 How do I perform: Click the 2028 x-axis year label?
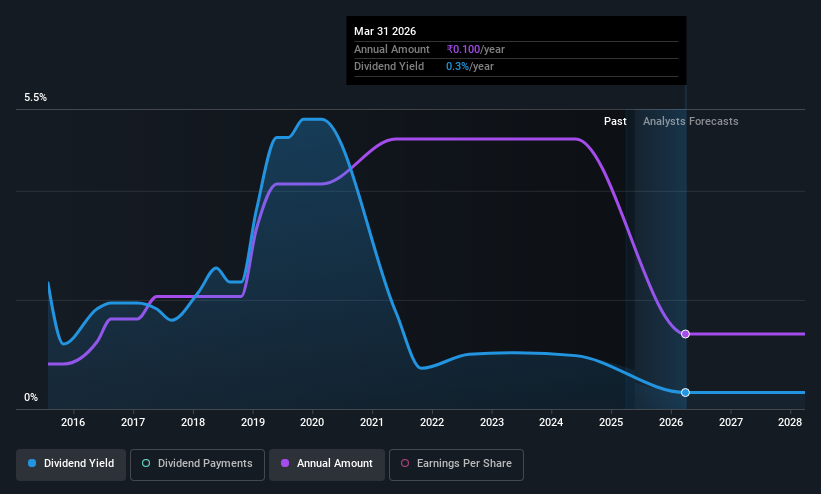(790, 422)
